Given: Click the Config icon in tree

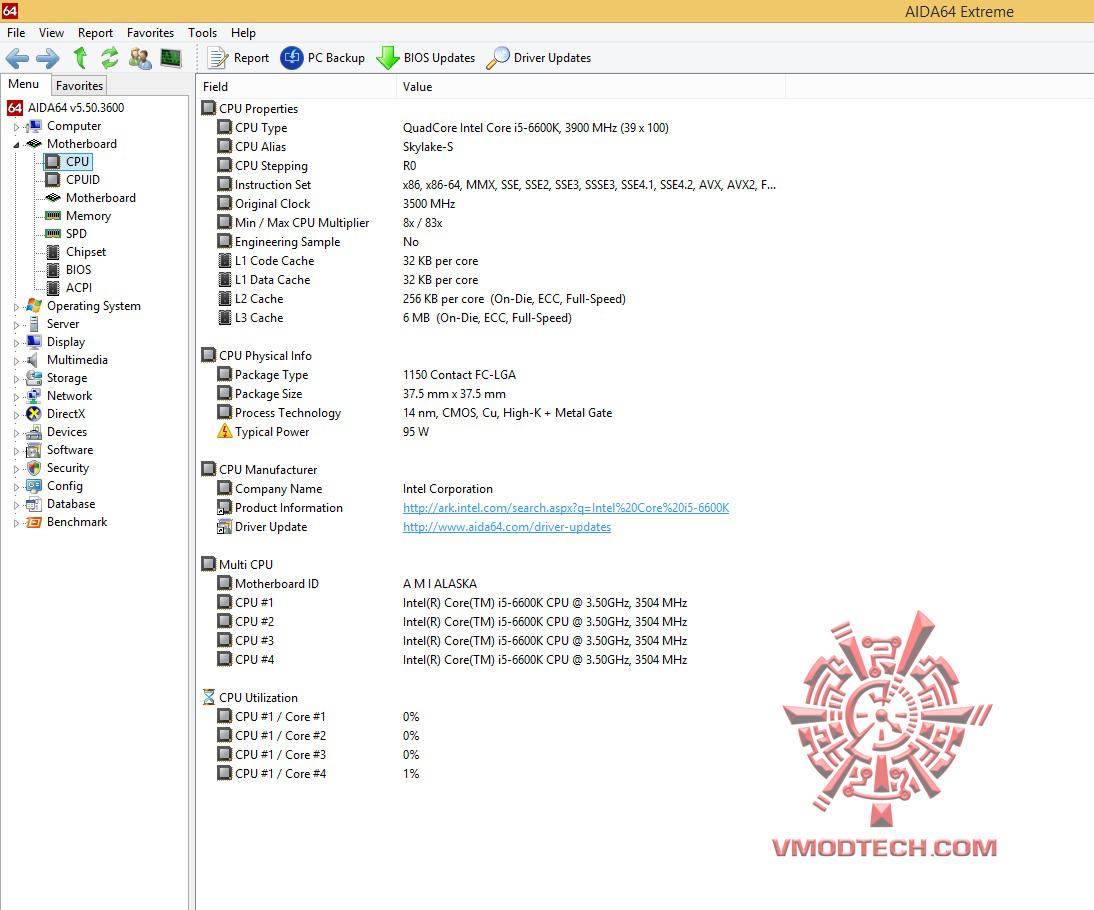Looking at the screenshot, I should coord(33,486).
